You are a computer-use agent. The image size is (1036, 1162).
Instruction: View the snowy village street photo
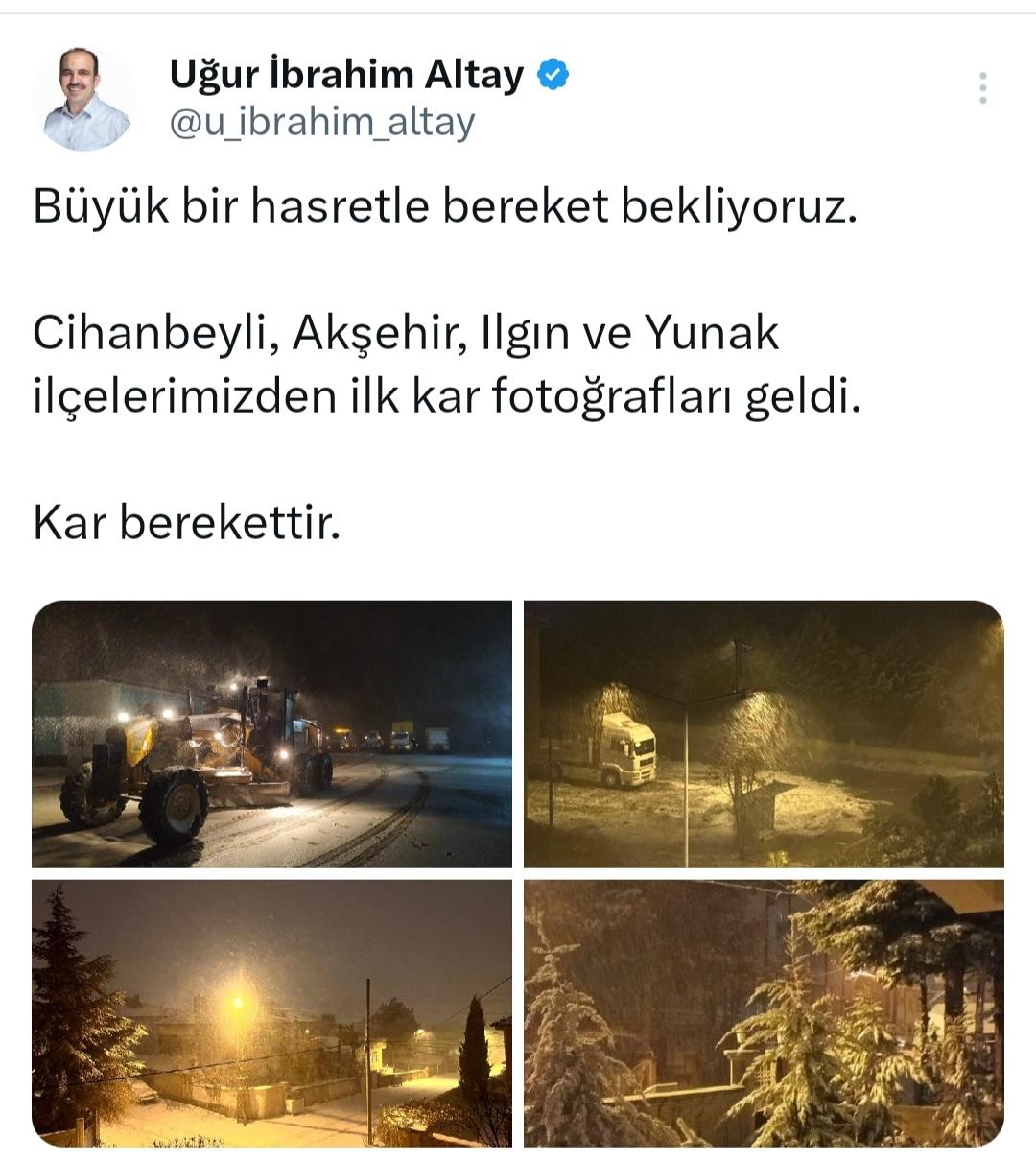(x=272, y=1012)
